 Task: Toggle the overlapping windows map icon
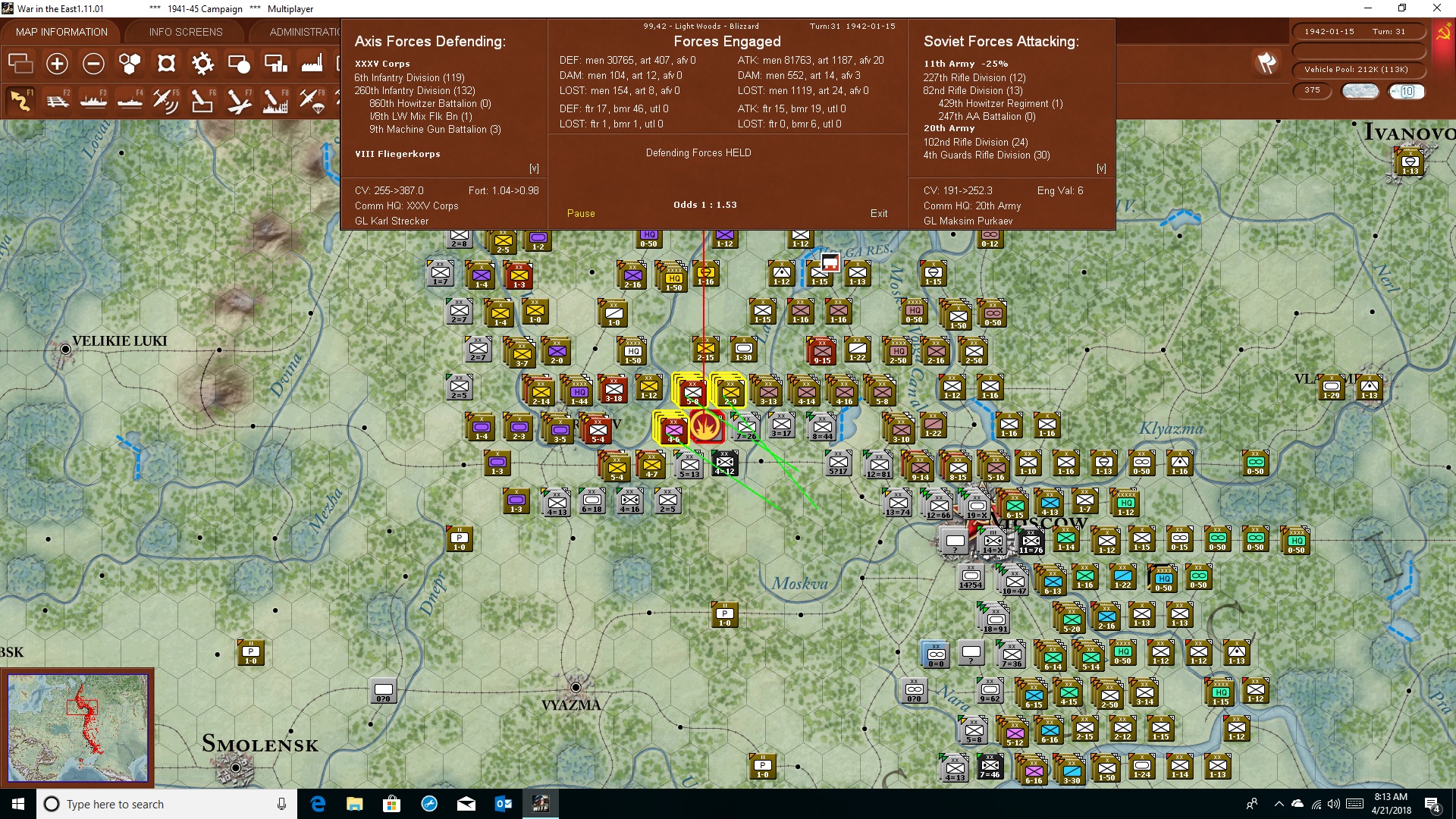click(20, 64)
